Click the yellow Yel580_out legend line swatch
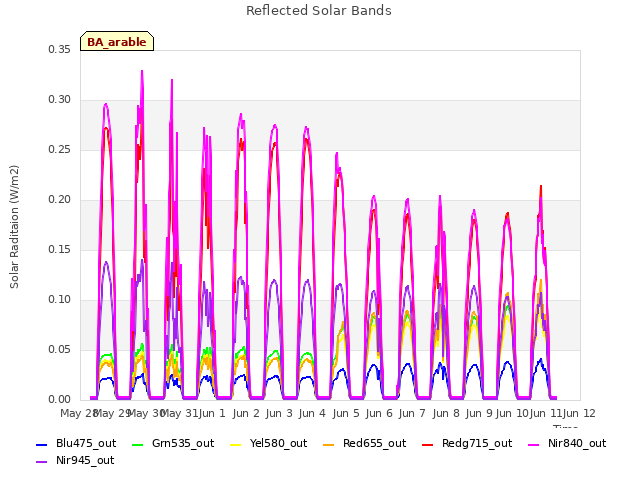Screen dimensions: 640x480 [236, 444]
